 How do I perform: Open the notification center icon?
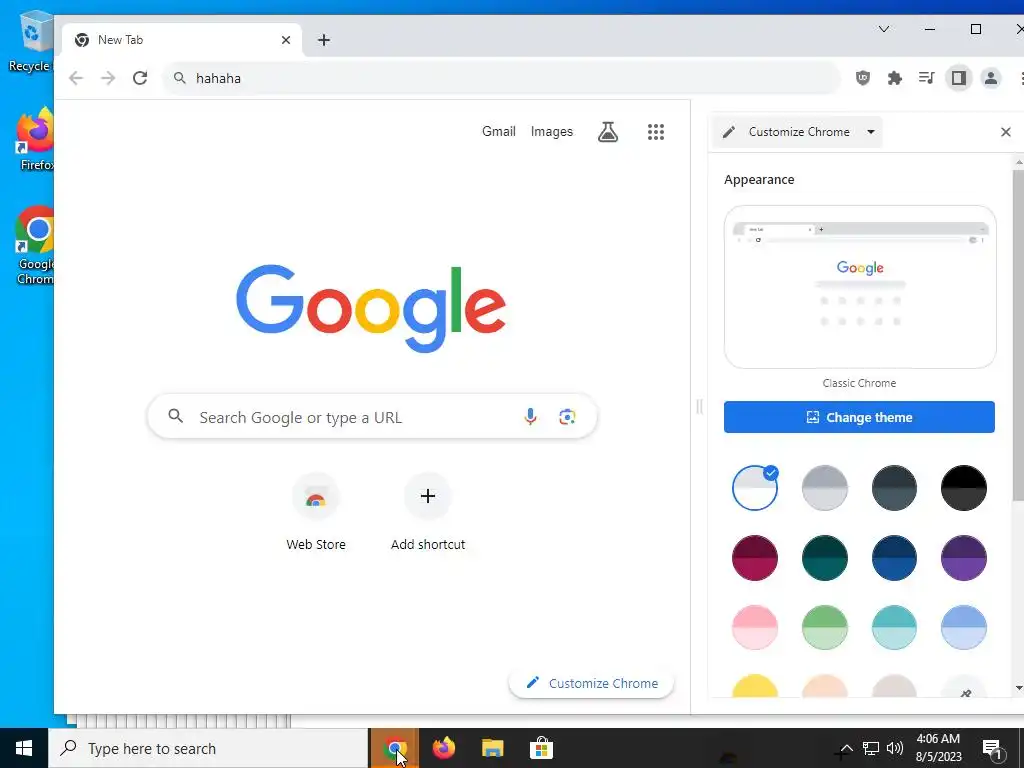pyautogui.click(x=993, y=749)
